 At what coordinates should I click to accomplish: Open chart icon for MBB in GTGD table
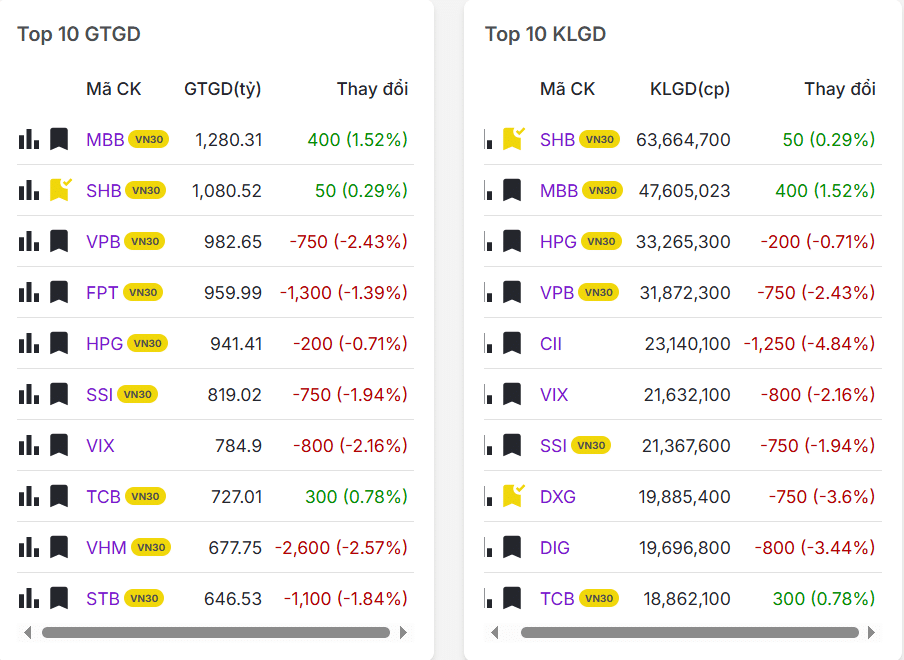tap(29, 139)
